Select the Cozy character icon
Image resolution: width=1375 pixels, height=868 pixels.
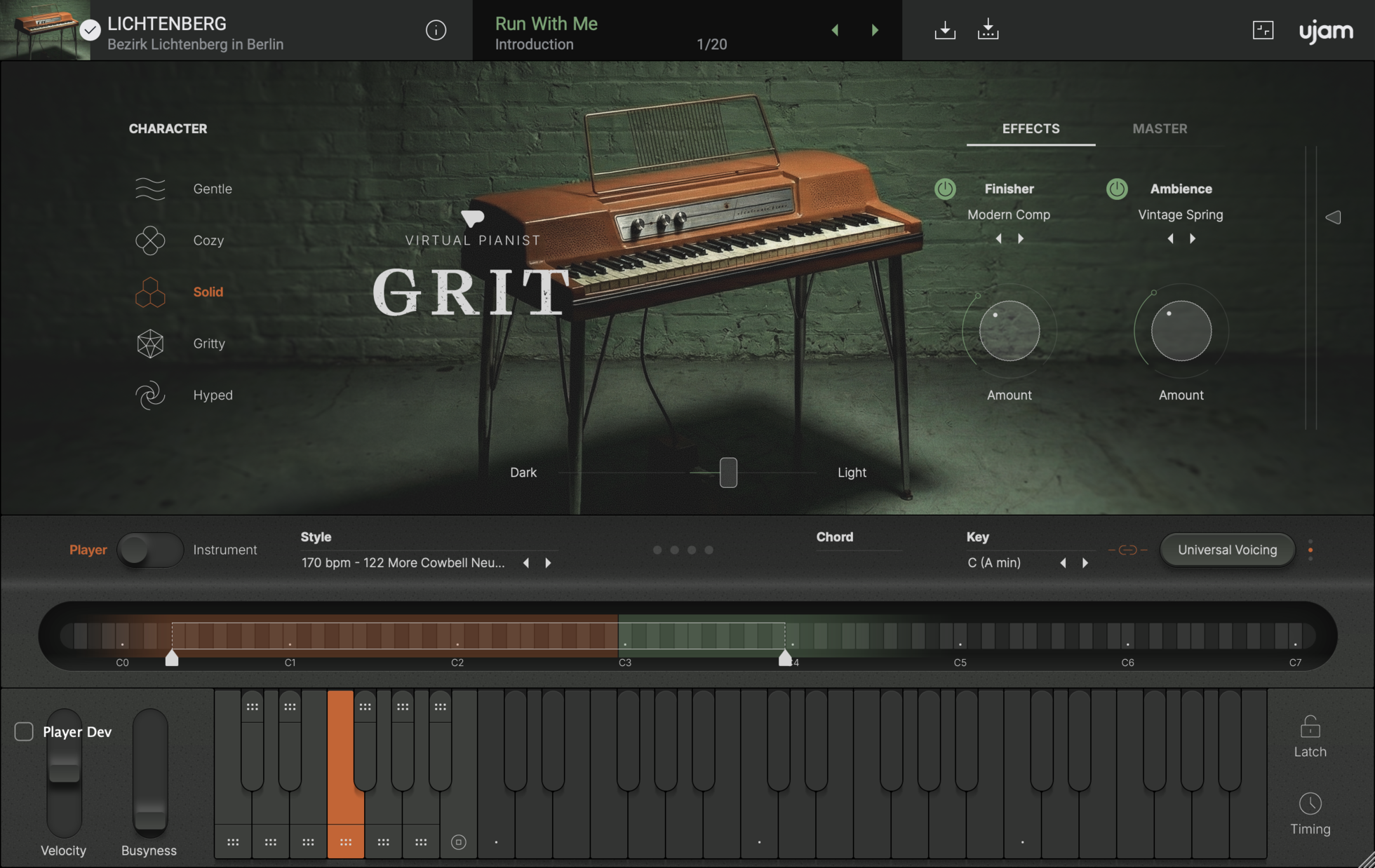[x=150, y=240]
